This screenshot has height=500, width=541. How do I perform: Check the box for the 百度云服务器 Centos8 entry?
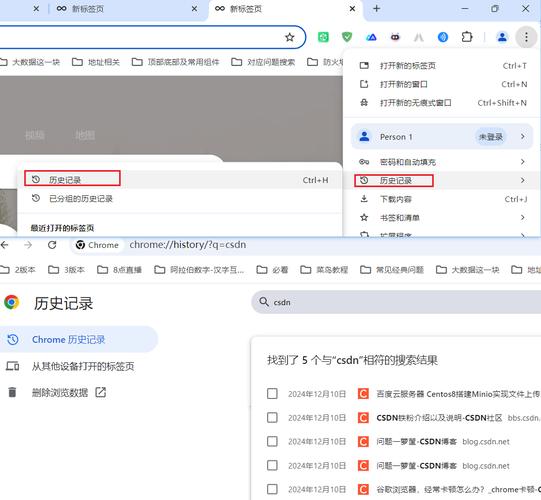tap(272, 394)
